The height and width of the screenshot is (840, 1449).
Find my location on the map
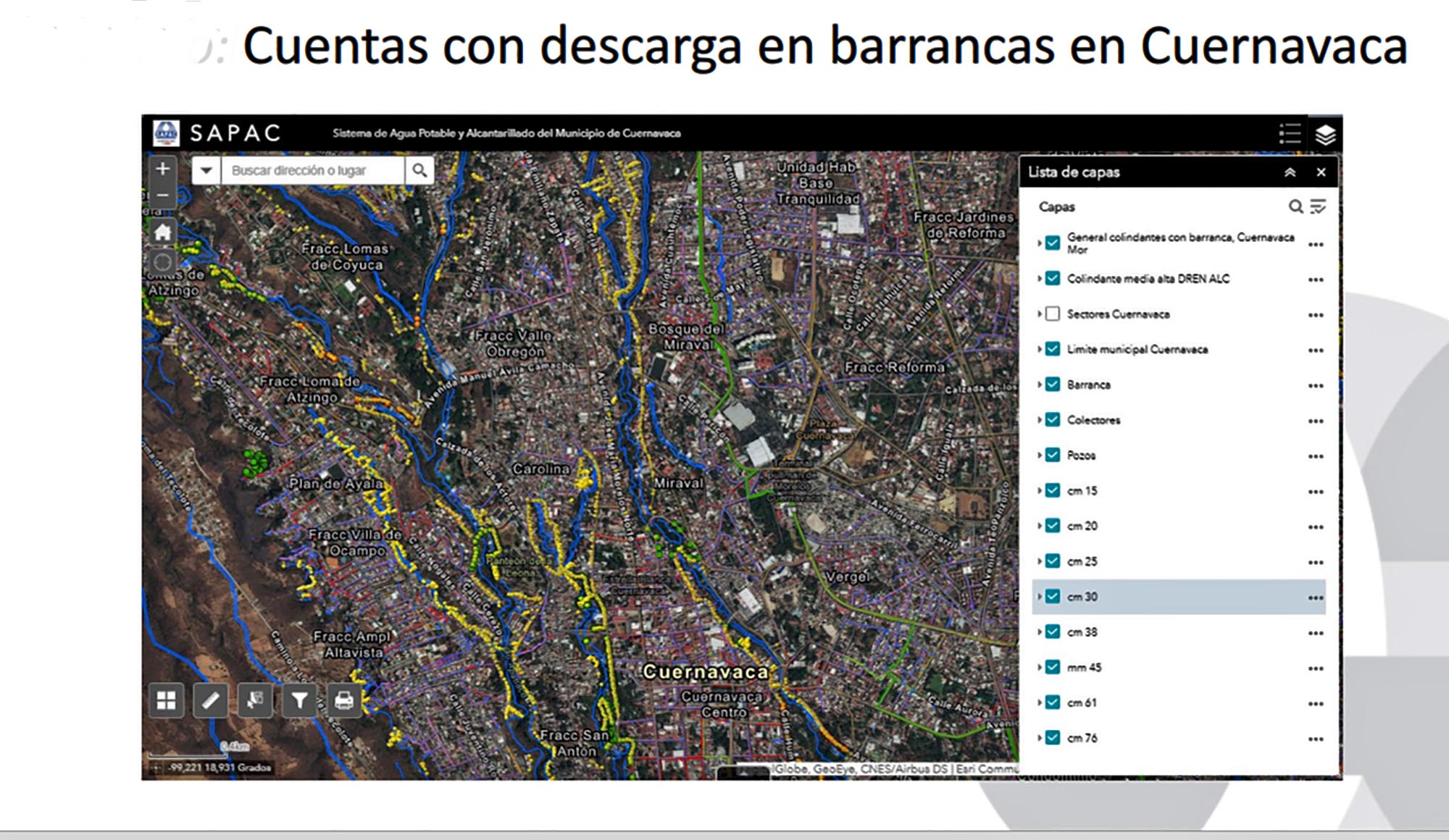pyautogui.click(x=163, y=262)
